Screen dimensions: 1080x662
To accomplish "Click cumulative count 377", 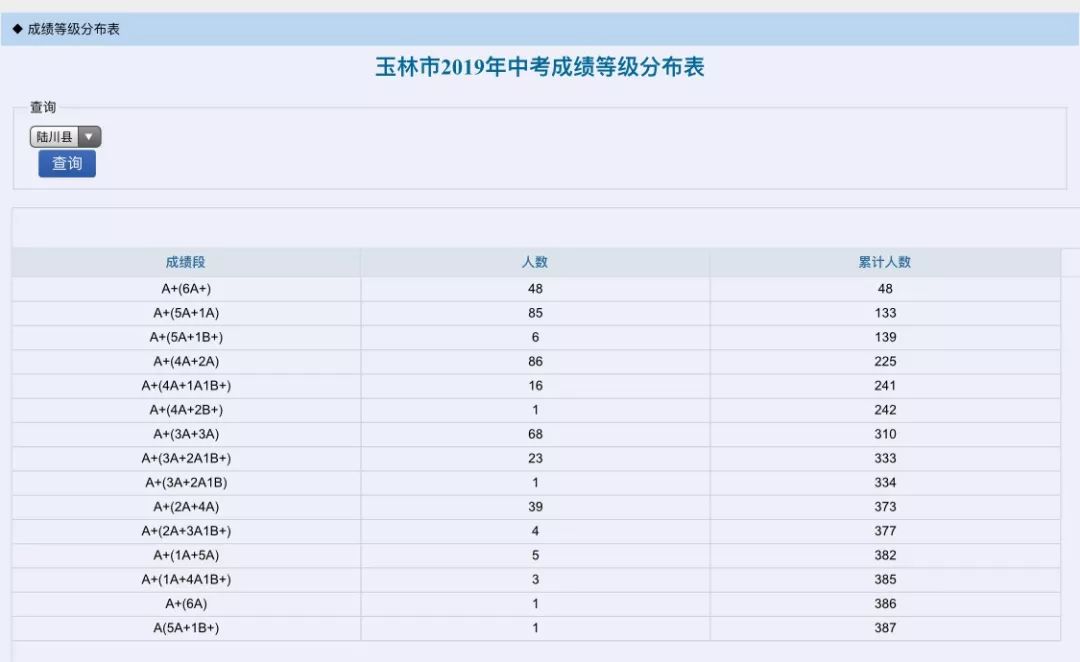I will click(x=885, y=531).
